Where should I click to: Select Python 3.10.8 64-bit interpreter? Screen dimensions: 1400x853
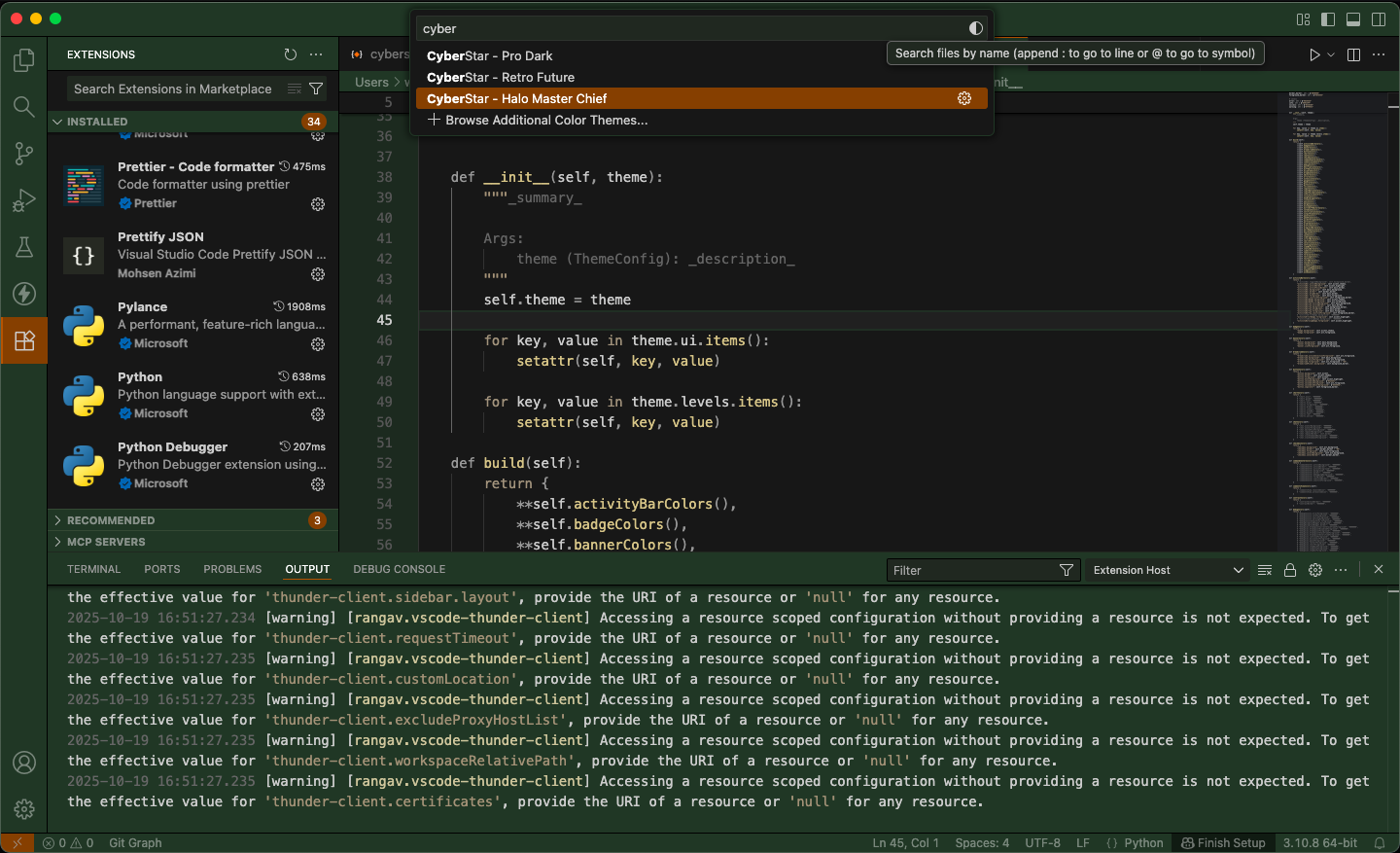pos(1319,843)
